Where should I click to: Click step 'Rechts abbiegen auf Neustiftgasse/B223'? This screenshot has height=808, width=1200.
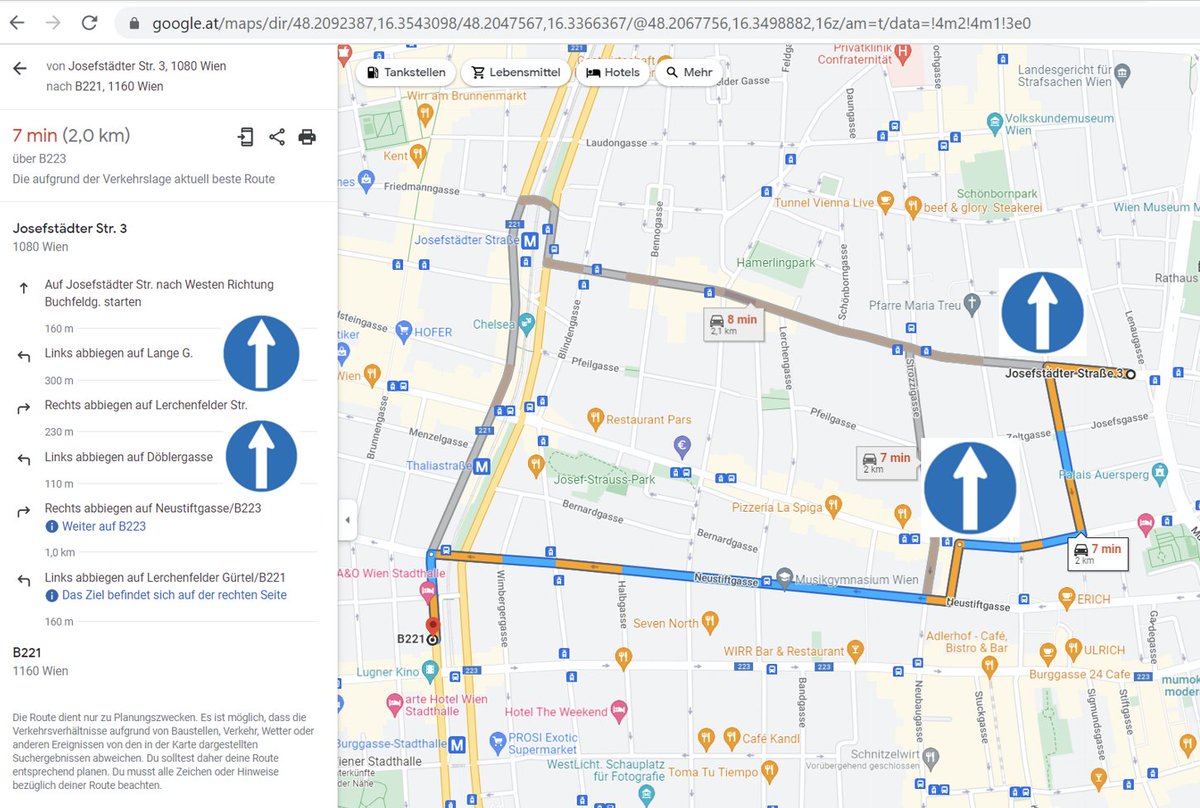pos(153,508)
